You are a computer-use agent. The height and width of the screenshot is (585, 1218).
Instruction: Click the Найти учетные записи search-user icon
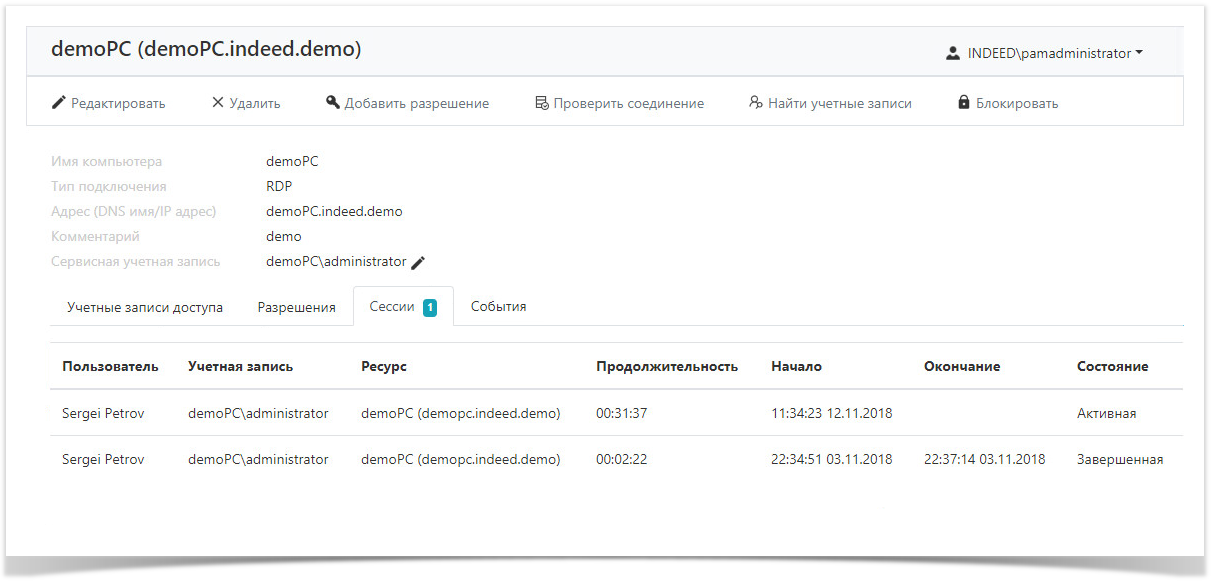pos(756,103)
